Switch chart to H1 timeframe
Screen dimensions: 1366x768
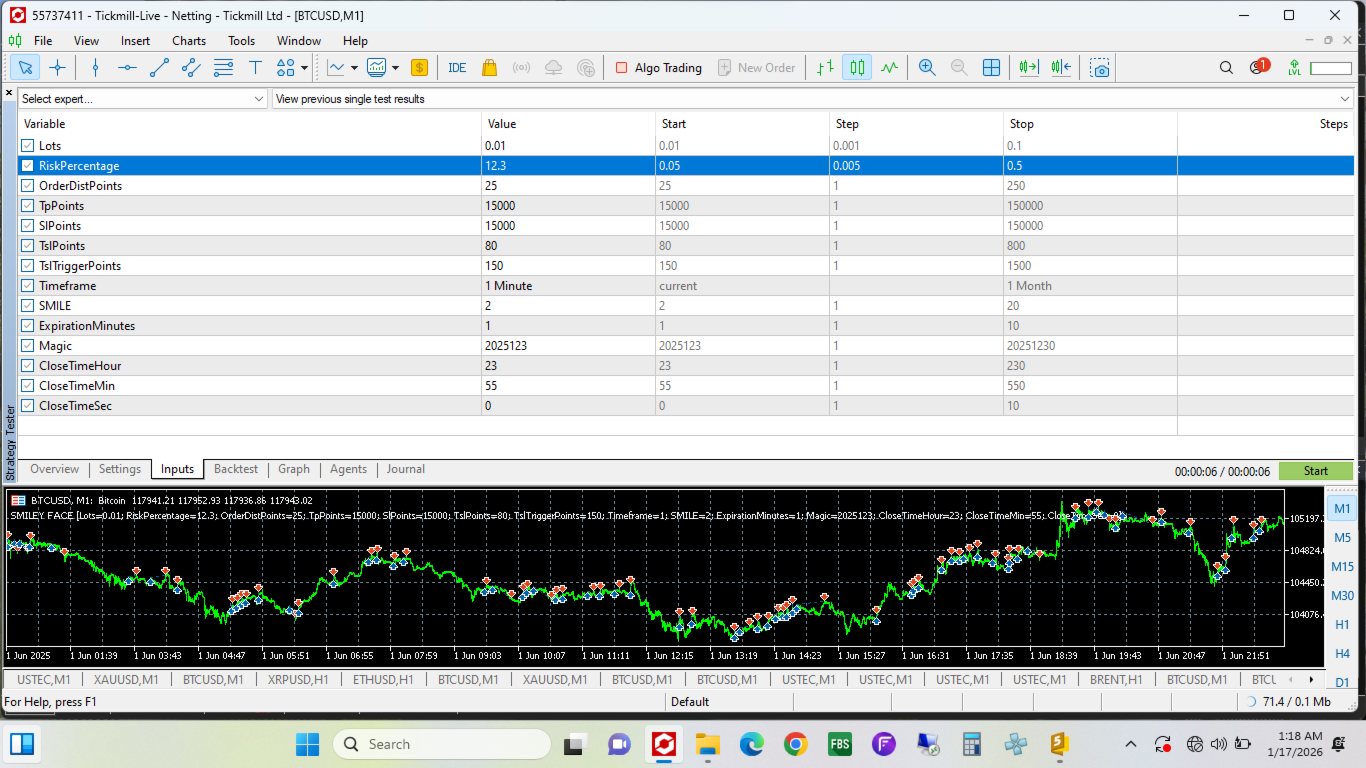[1343, 624]
